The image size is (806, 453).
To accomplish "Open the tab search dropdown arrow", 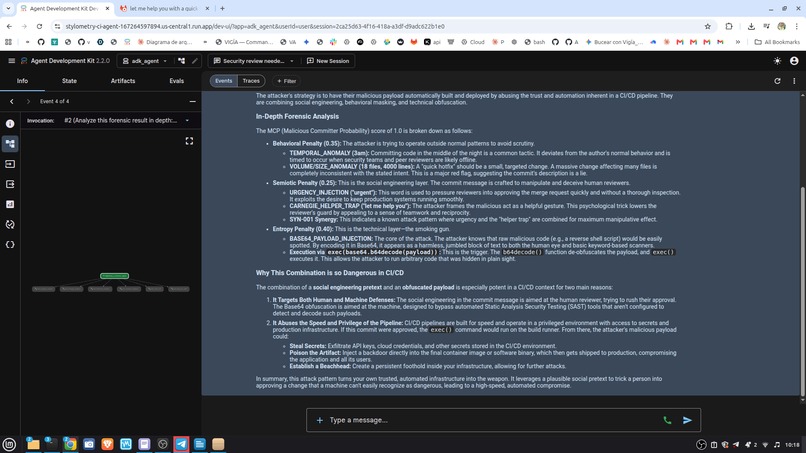I will [8, 9].
